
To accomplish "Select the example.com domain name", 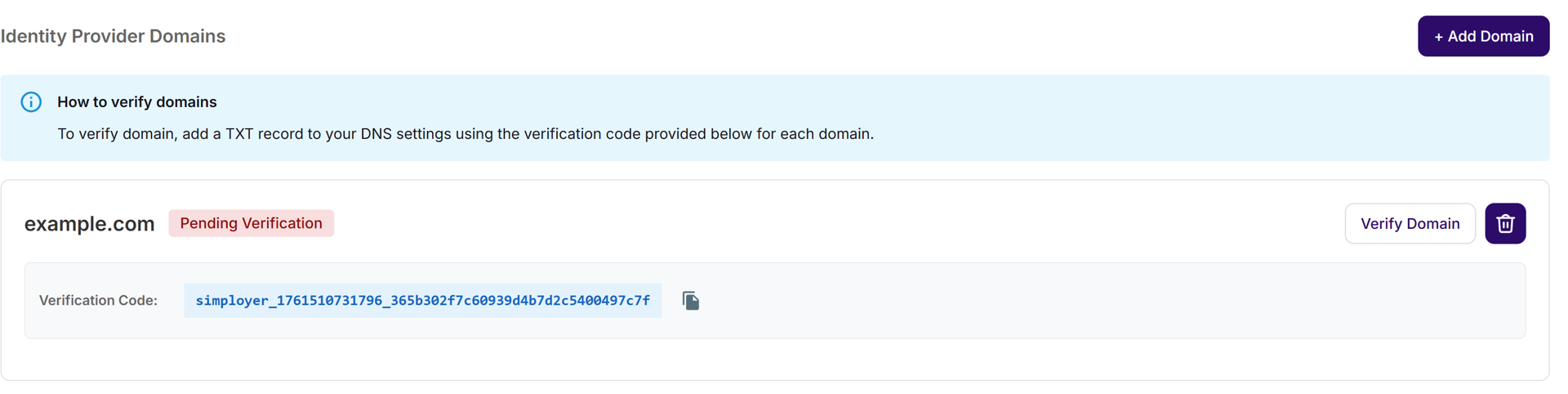I will (x=89, y=224).
